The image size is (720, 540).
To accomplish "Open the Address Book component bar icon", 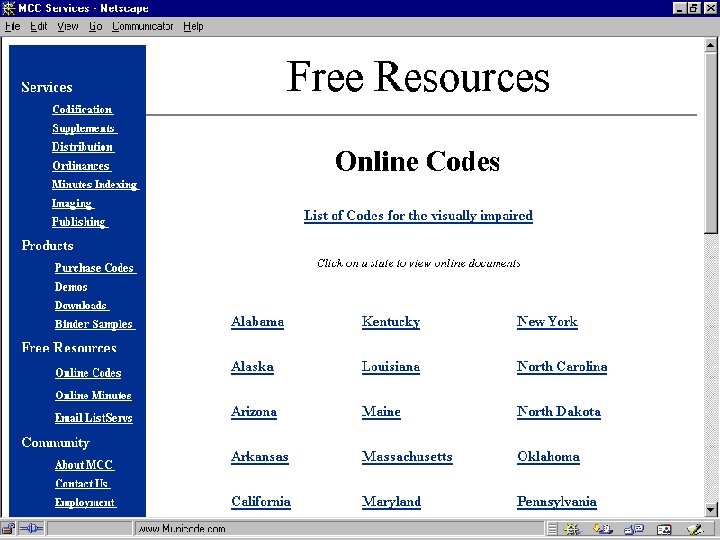I will pos(664,529).
